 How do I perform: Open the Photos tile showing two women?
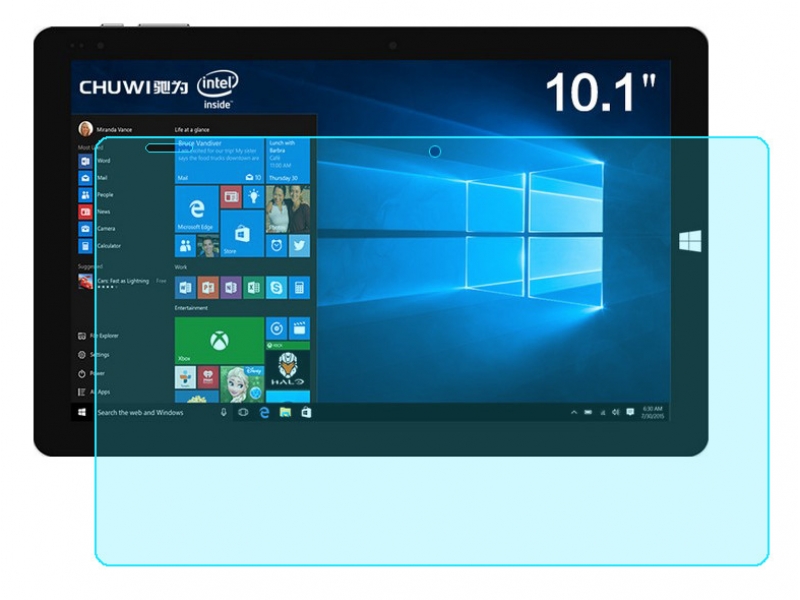(288, 209)
